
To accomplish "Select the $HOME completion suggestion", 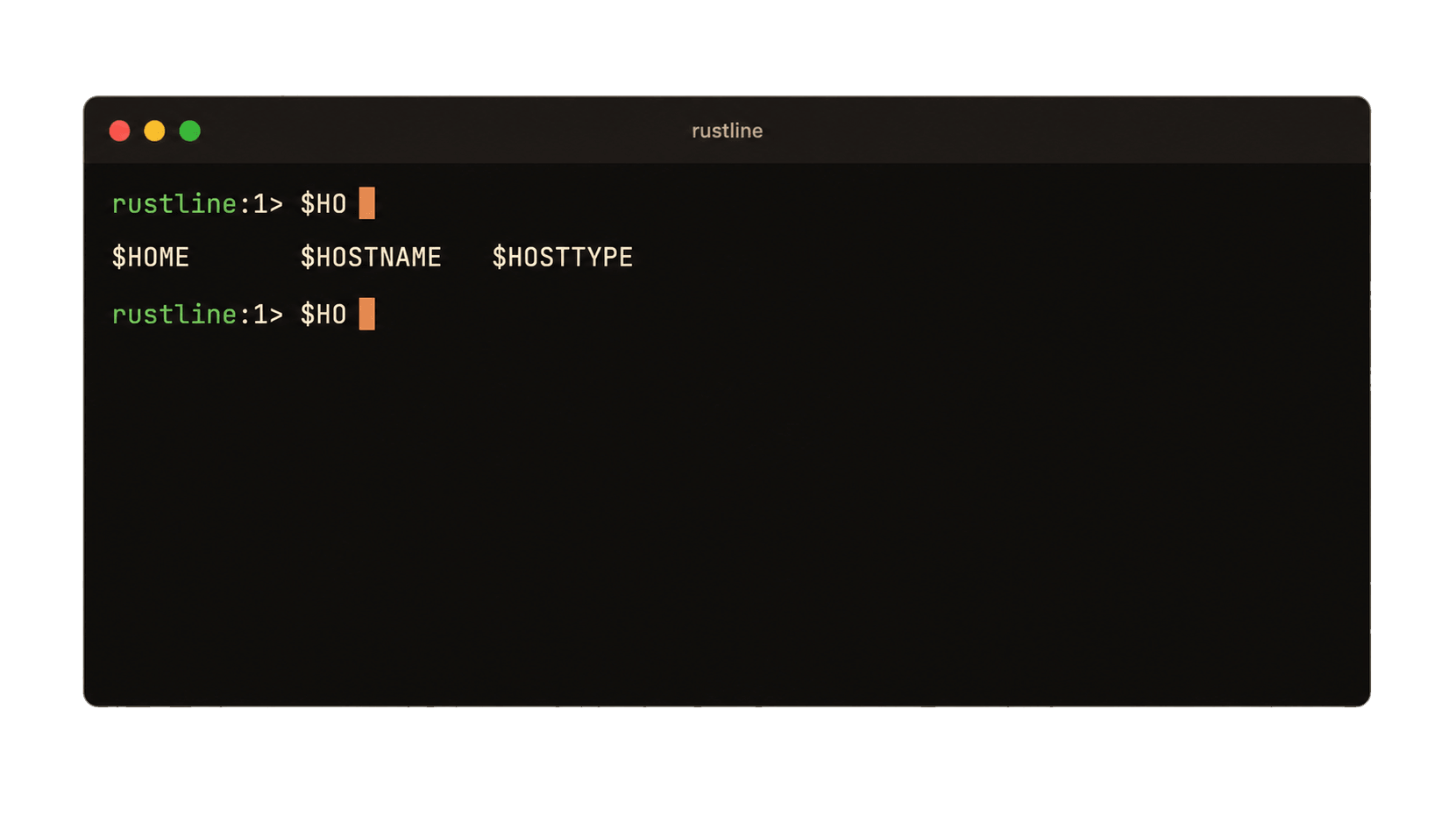I will (151, 258).
